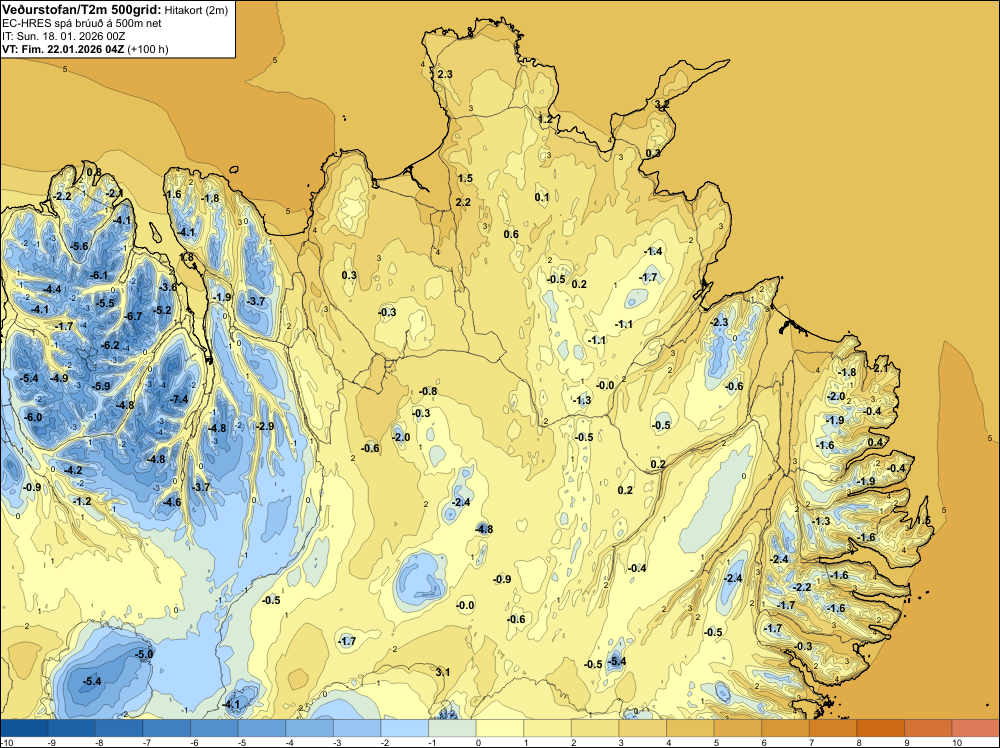Select legend color for -6 to -5 degrees
Image resolution: width=1000 pixels, height=748 pixels.
click(214, 728)
